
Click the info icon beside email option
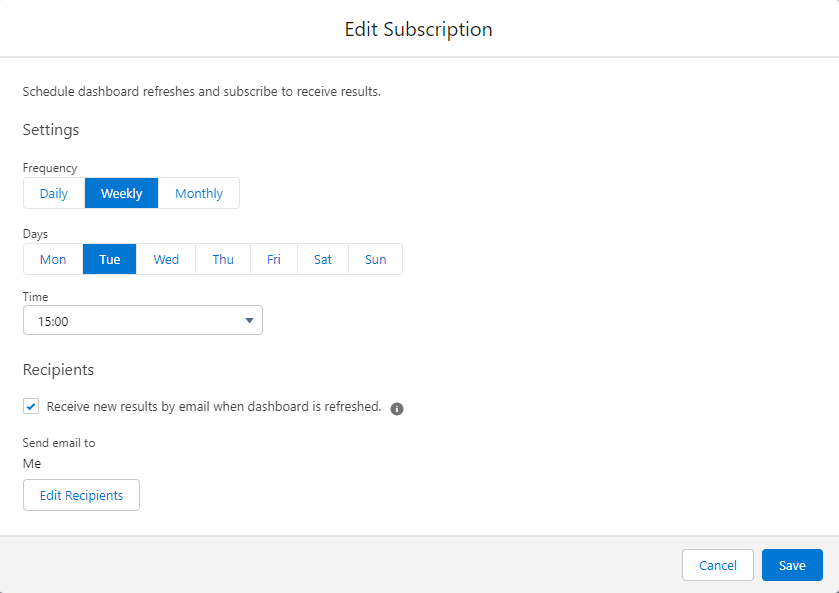point(397,408)
